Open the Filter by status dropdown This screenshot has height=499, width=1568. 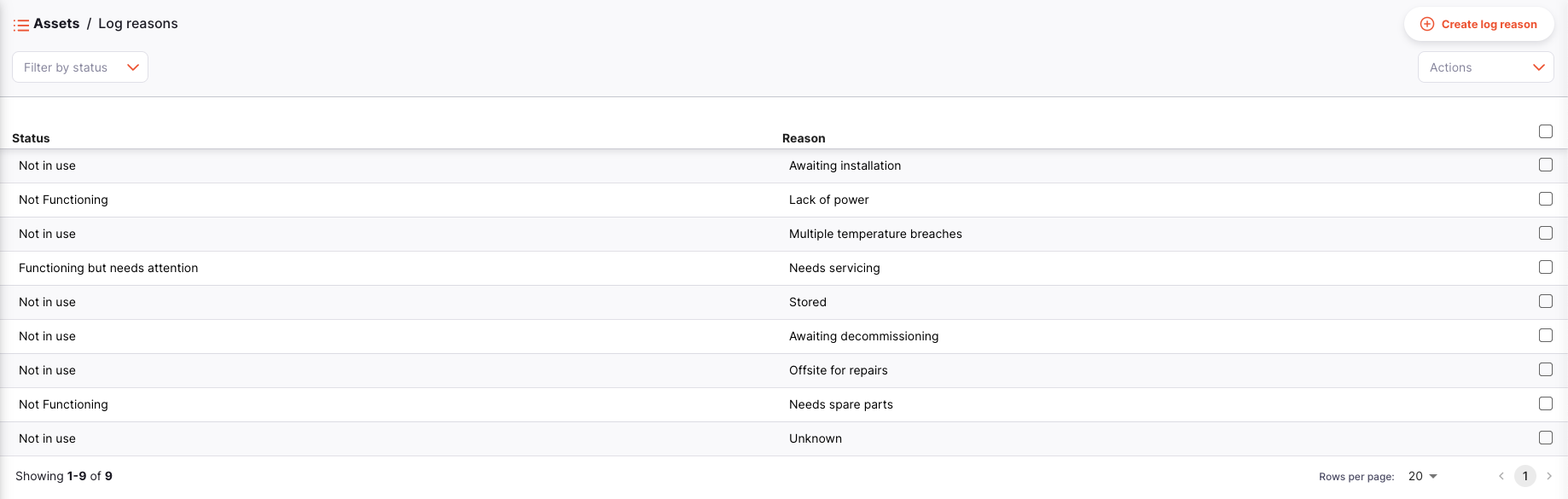(79, 67)
